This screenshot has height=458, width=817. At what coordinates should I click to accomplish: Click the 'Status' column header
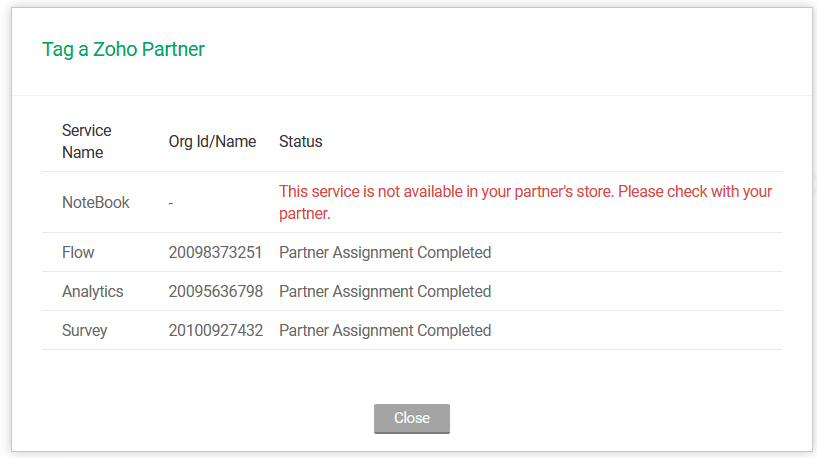(300, 141)
